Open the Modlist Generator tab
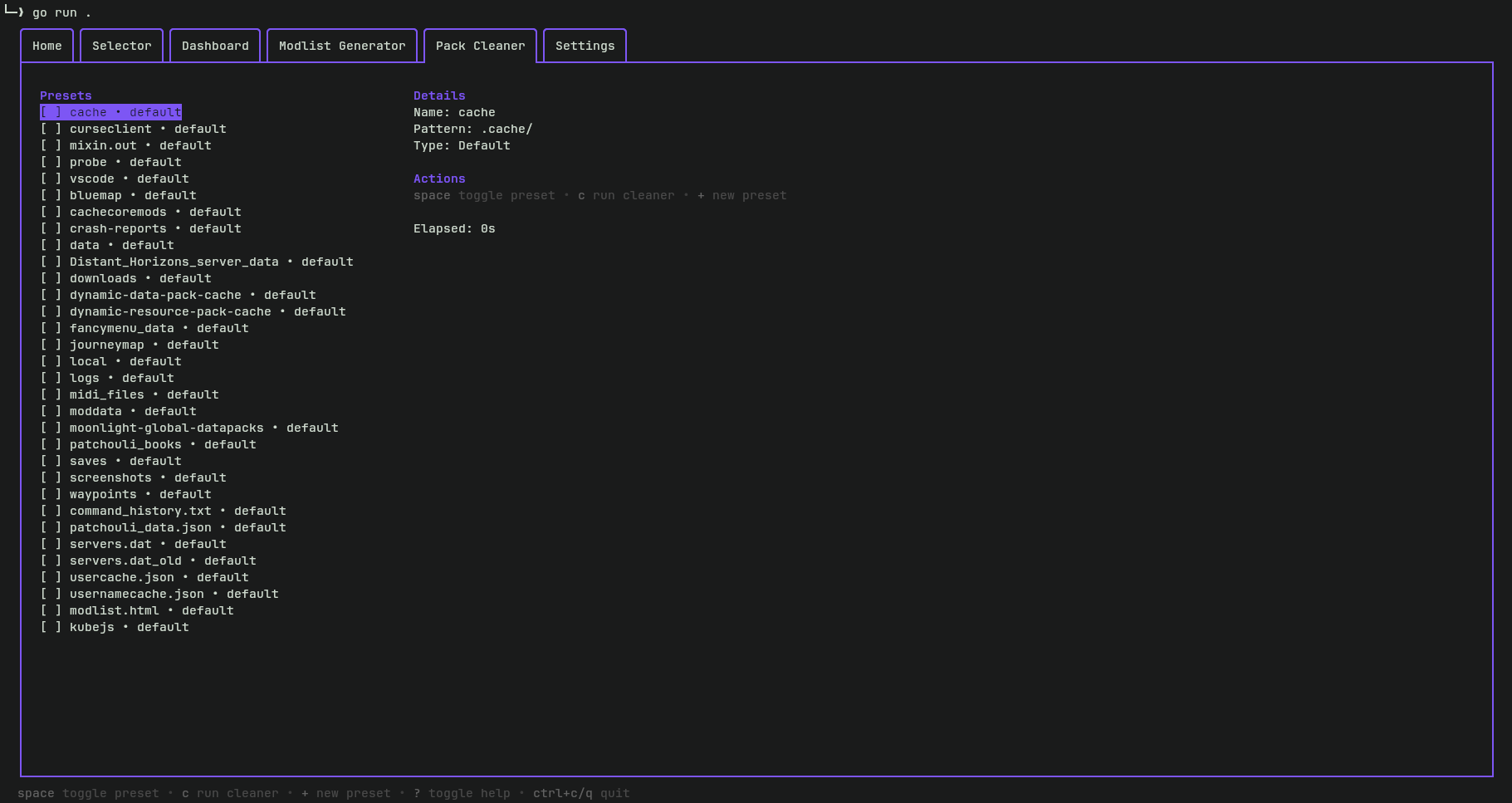 (342, 46)
